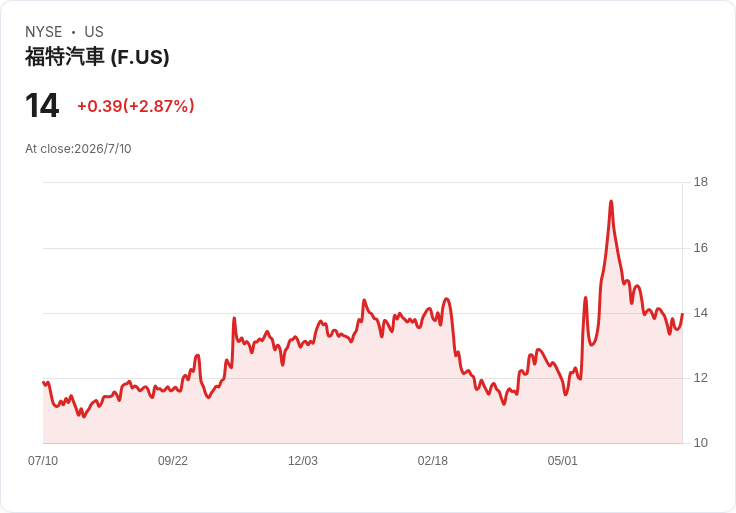Click the highest peak of the price line
This screenshot has height=513, width=736.
[x=611, y=202]
